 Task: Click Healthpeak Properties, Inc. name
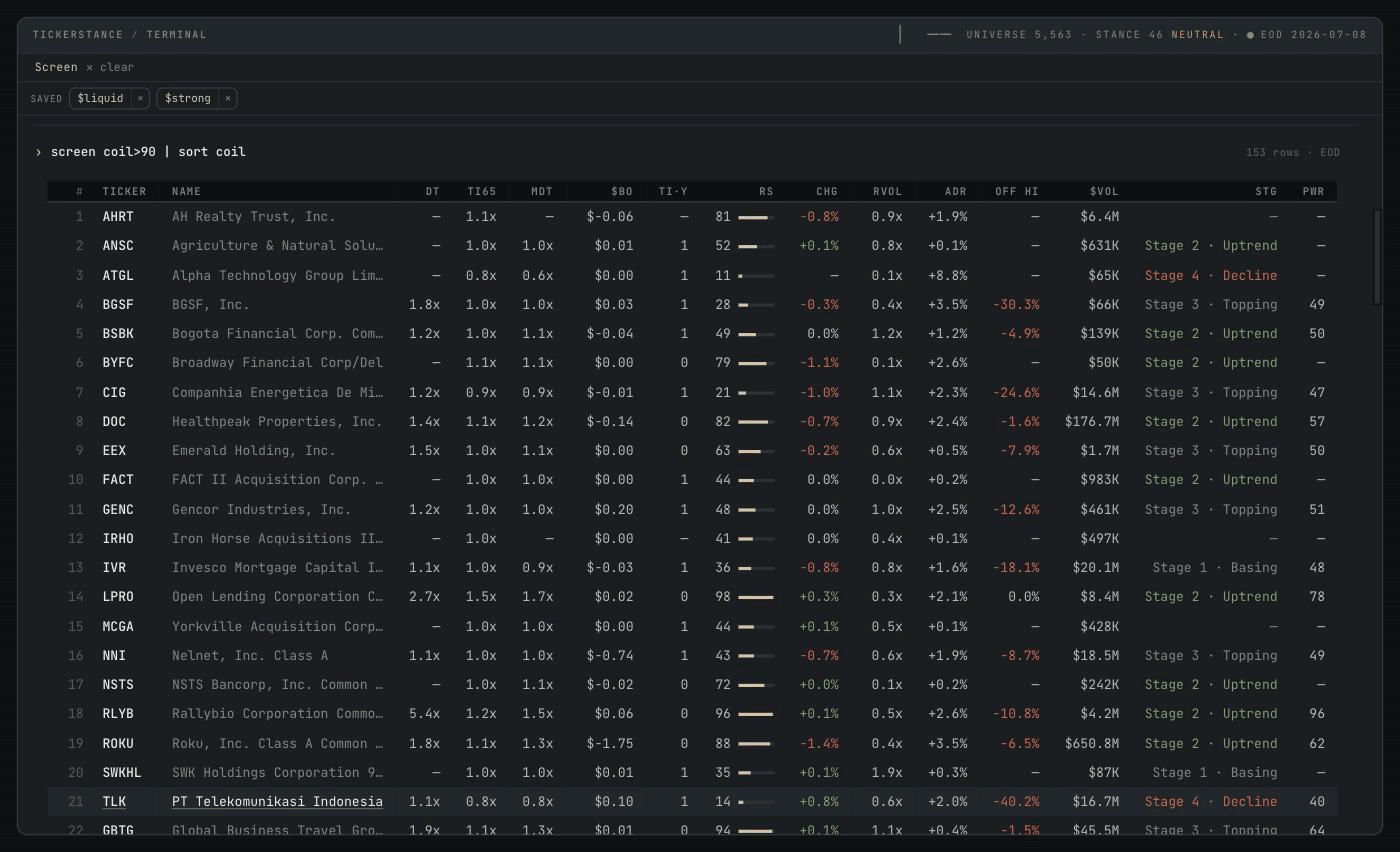(277, 421)
